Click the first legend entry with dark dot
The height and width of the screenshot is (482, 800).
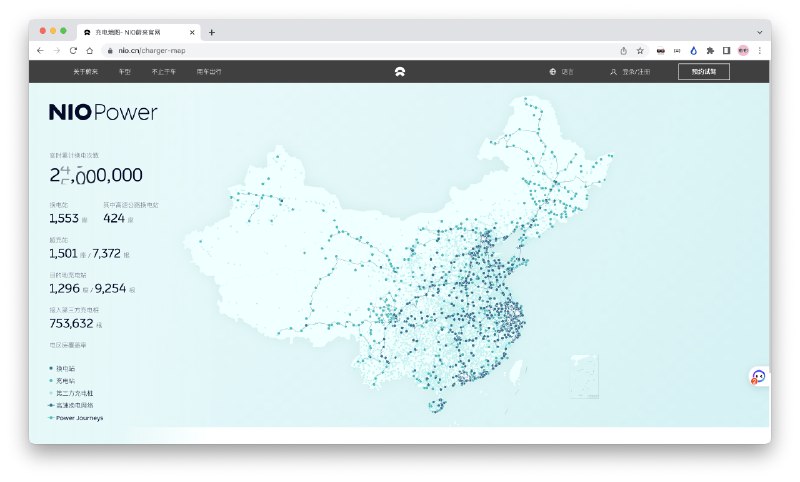click(62, 368)
